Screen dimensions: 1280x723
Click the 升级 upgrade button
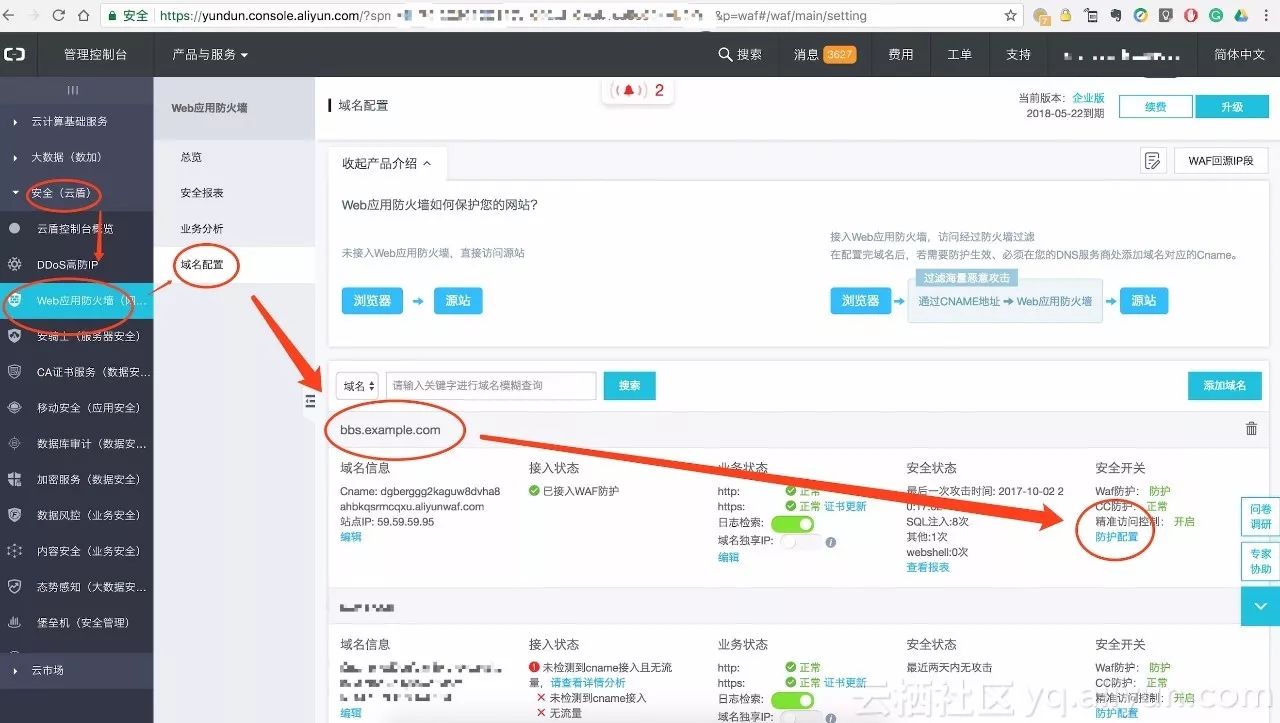tap(1232, 107)
